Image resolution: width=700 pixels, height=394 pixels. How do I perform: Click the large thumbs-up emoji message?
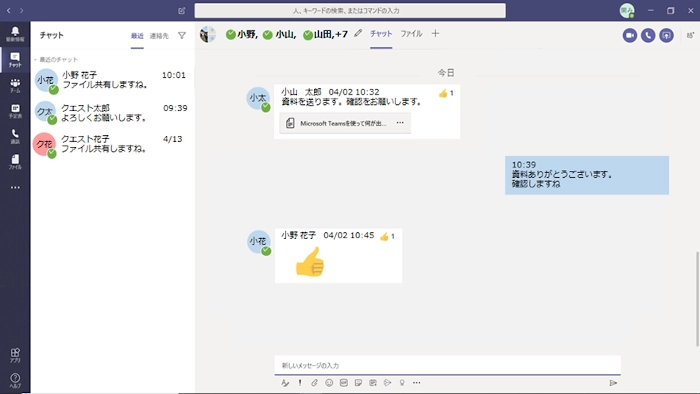tap(310, 261)
